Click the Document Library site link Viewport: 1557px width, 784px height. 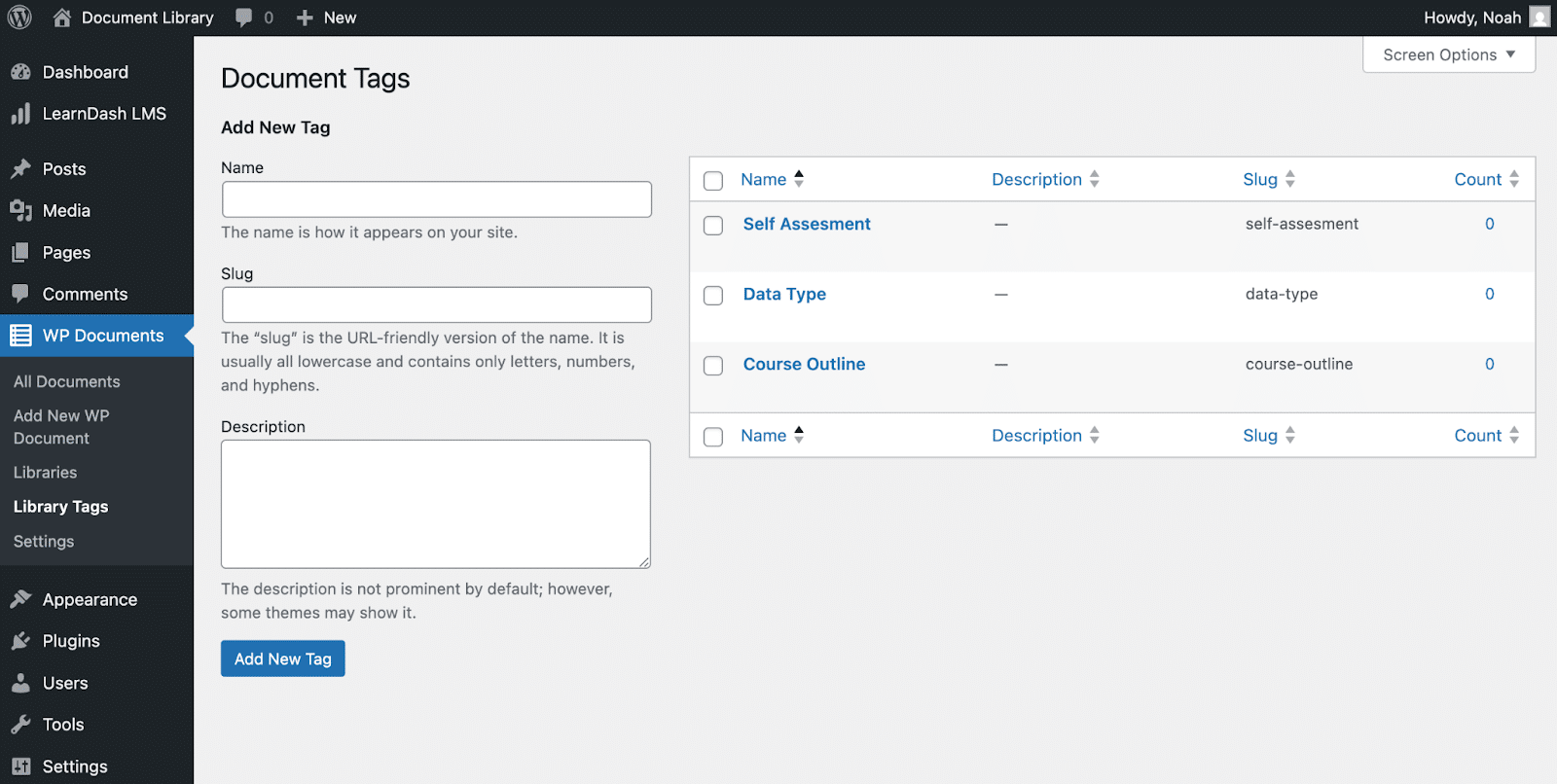147,18
